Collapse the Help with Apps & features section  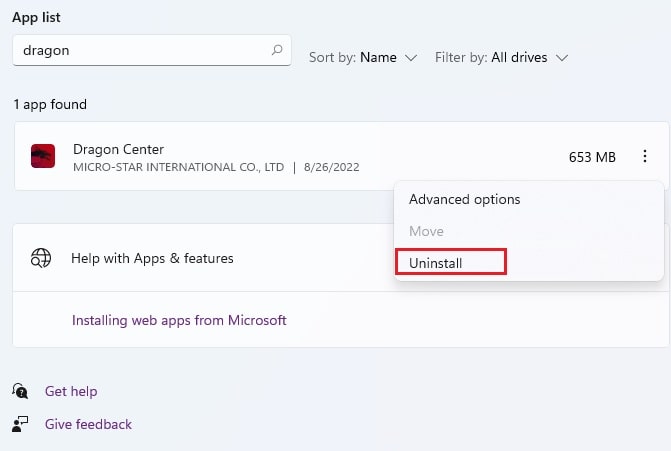341,258
